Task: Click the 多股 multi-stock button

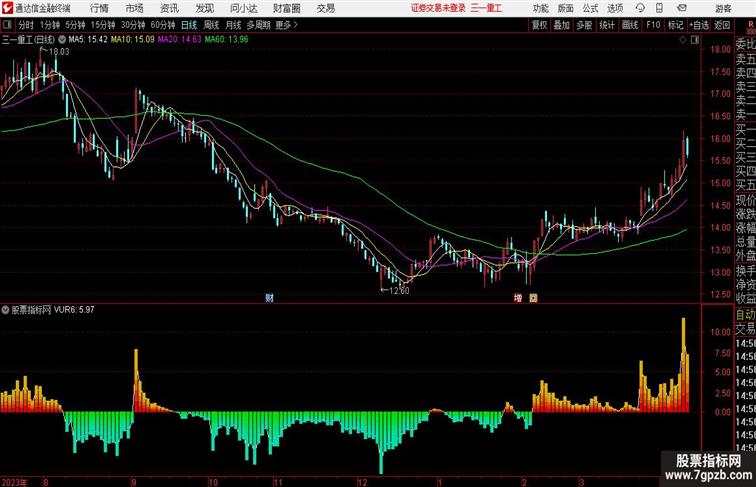Action: (584, 25)
